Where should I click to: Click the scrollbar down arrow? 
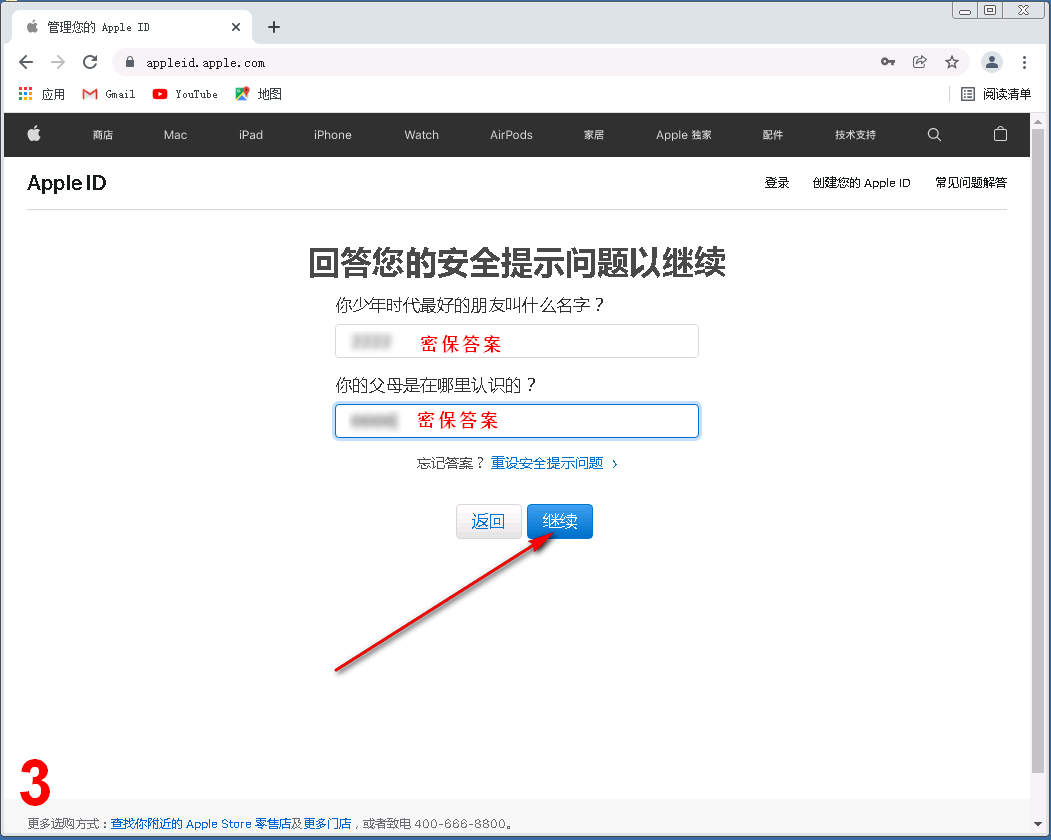click(x=1038, y=824)
